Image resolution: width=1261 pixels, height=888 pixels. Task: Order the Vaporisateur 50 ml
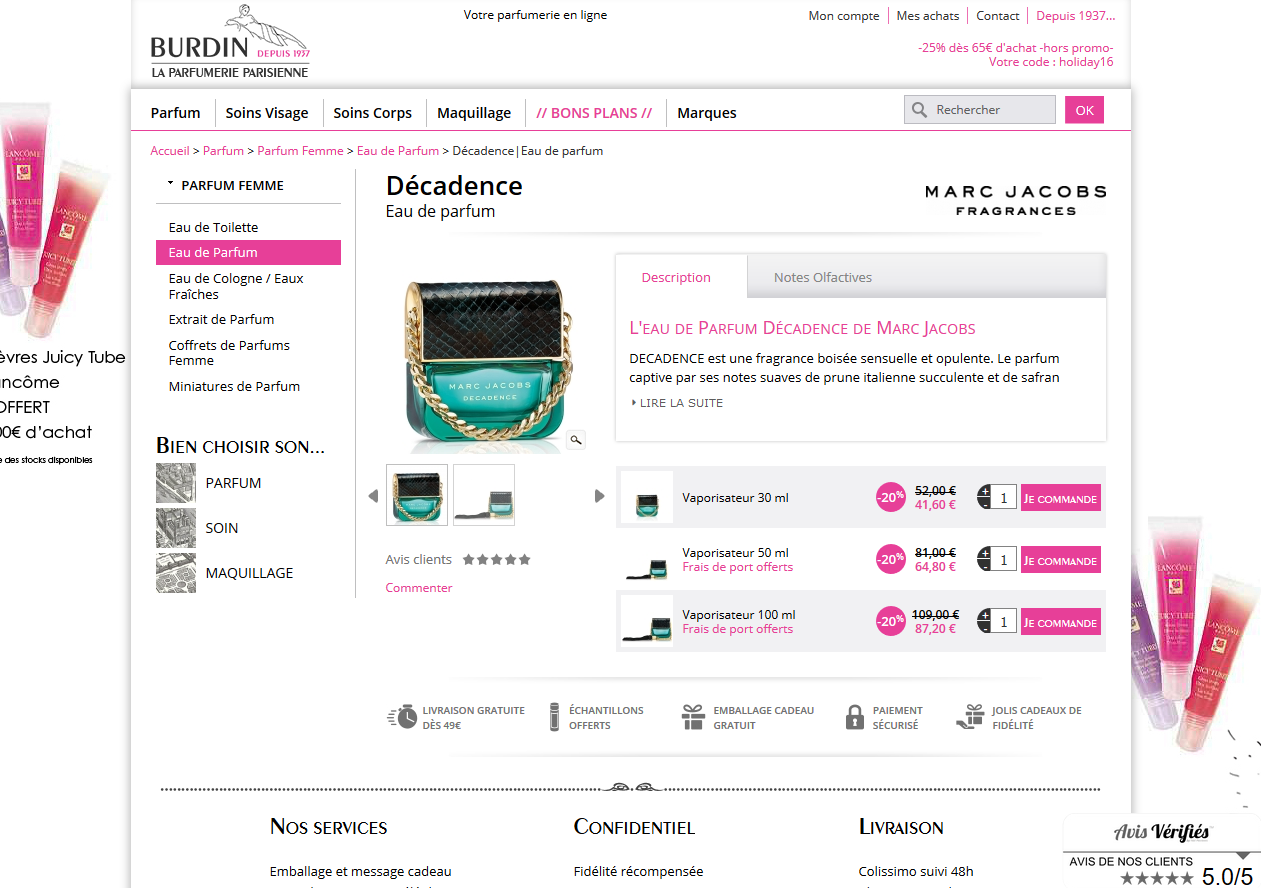coord(1061,560)
